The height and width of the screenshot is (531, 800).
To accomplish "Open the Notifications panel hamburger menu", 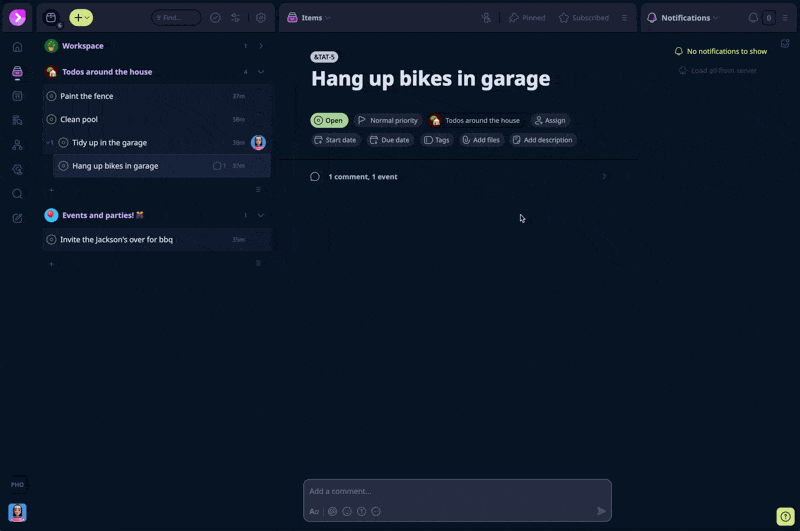I will click(x=785, y=18).
